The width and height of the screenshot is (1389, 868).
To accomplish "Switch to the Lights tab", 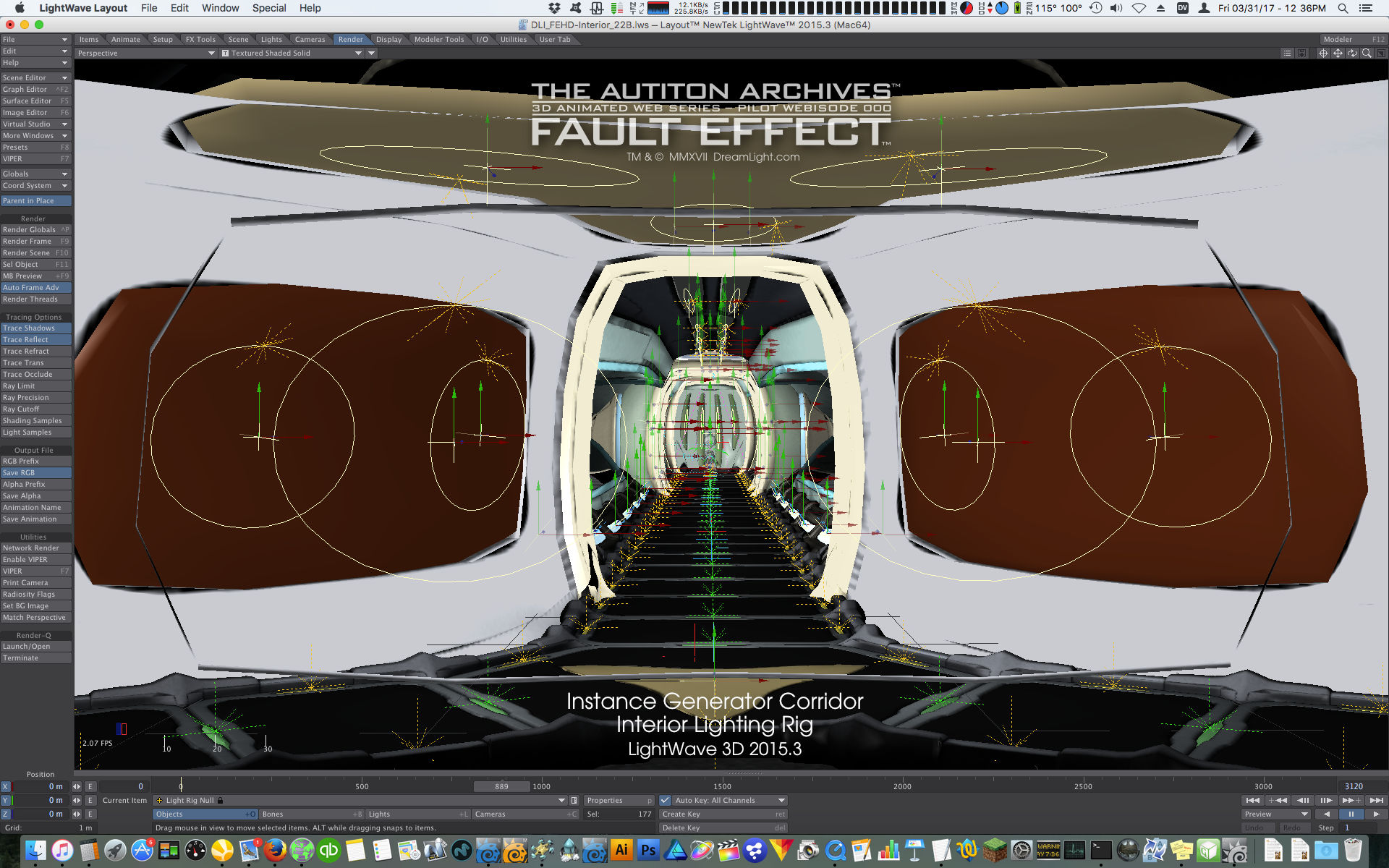I will 271,40.
